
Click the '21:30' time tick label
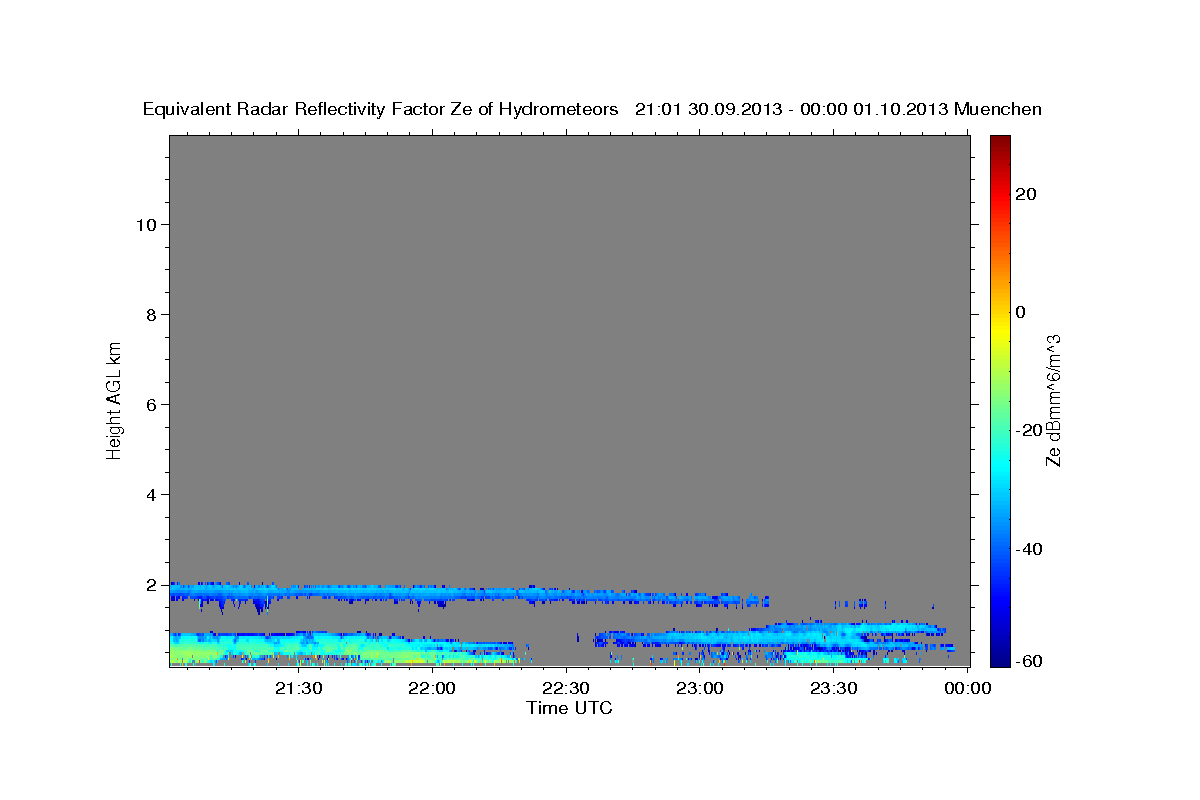(298, 688)
